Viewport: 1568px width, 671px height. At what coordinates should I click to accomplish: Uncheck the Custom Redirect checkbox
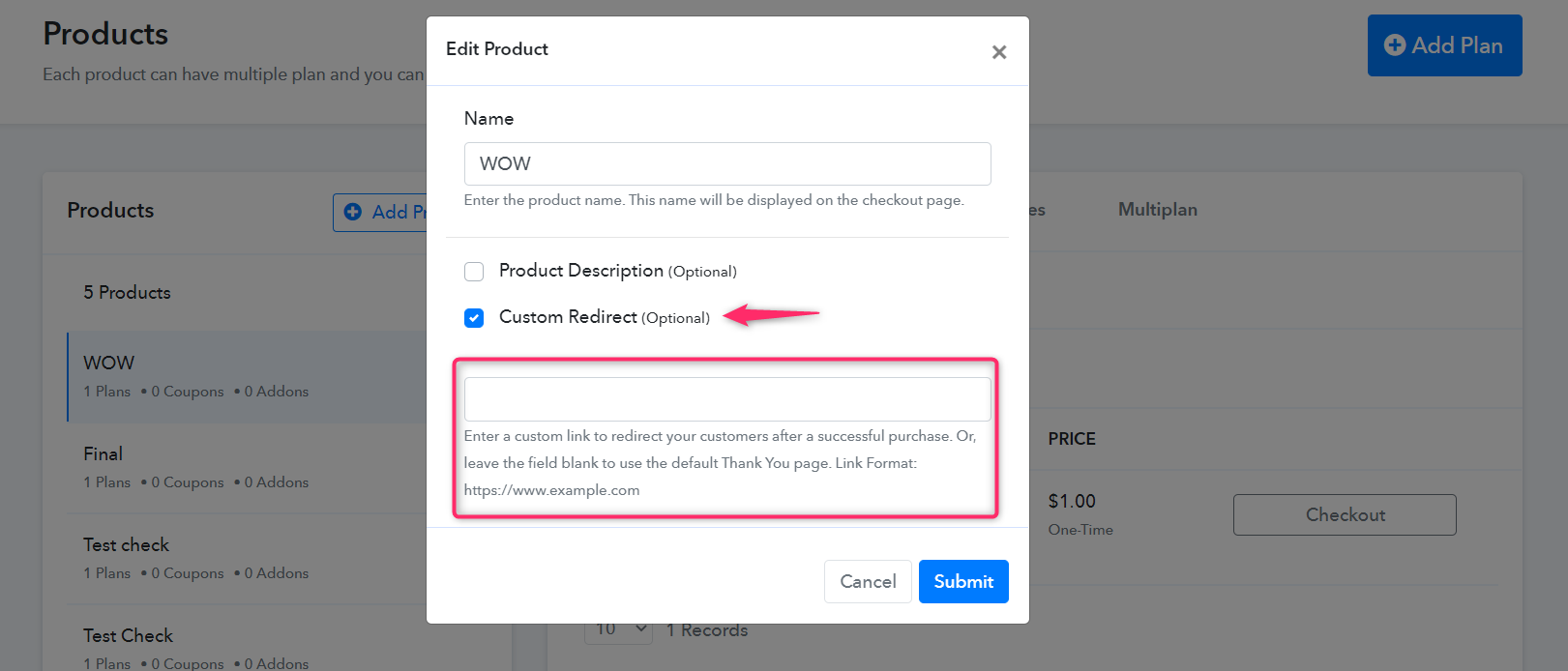[x=474, y=318]
